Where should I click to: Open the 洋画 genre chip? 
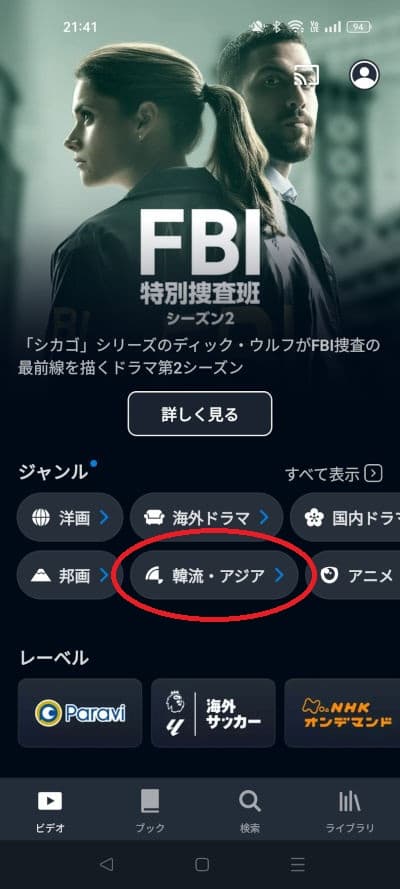click(x=70, y=518)
